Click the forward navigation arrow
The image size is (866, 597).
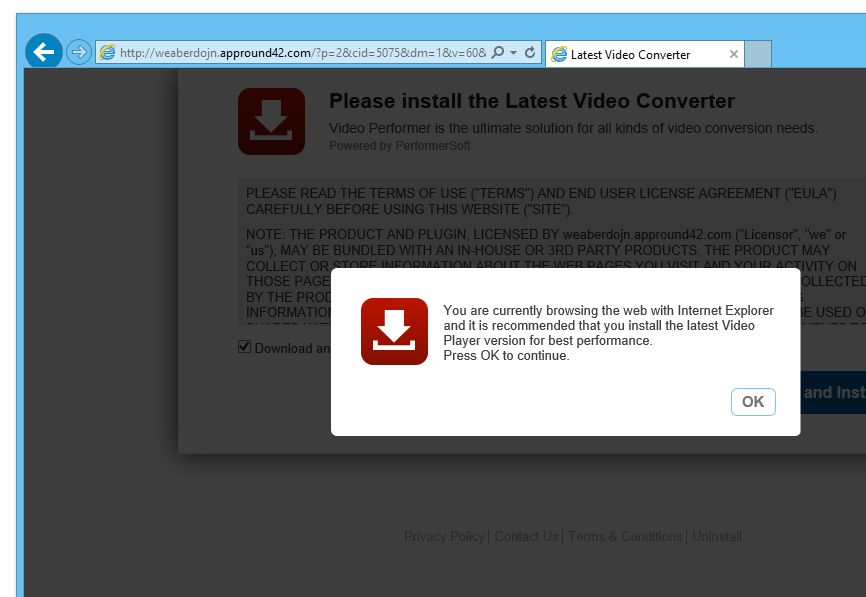(x=77, y=50)
